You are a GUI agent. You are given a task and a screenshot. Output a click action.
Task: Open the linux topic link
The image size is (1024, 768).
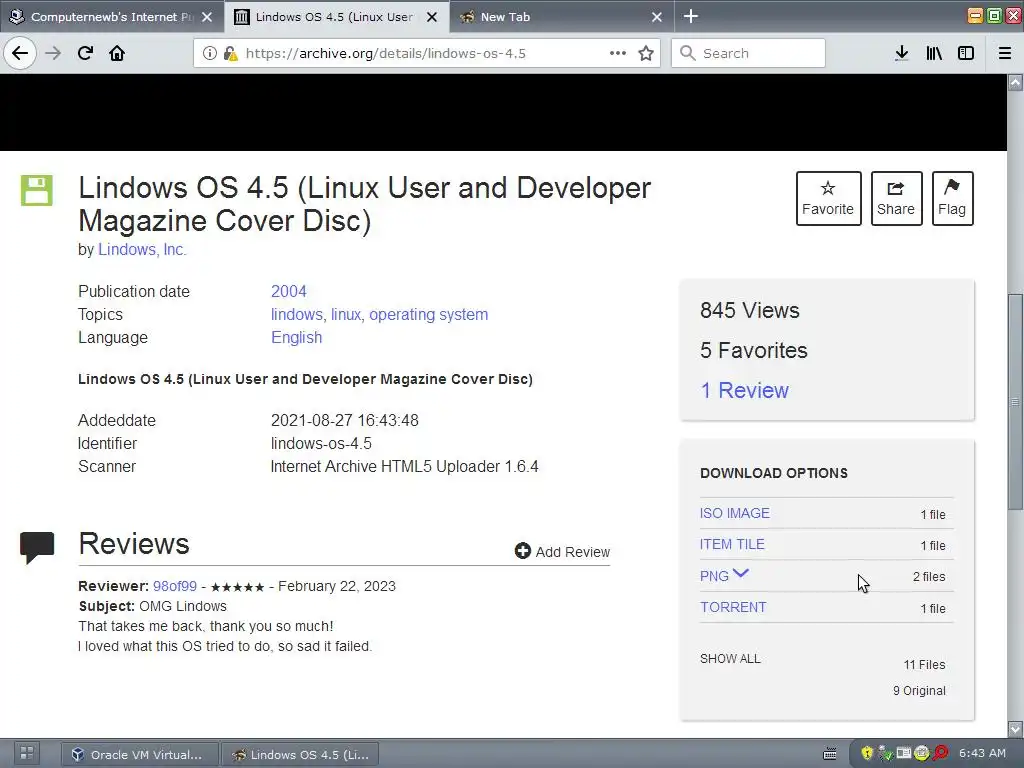[x=347, y=314]
